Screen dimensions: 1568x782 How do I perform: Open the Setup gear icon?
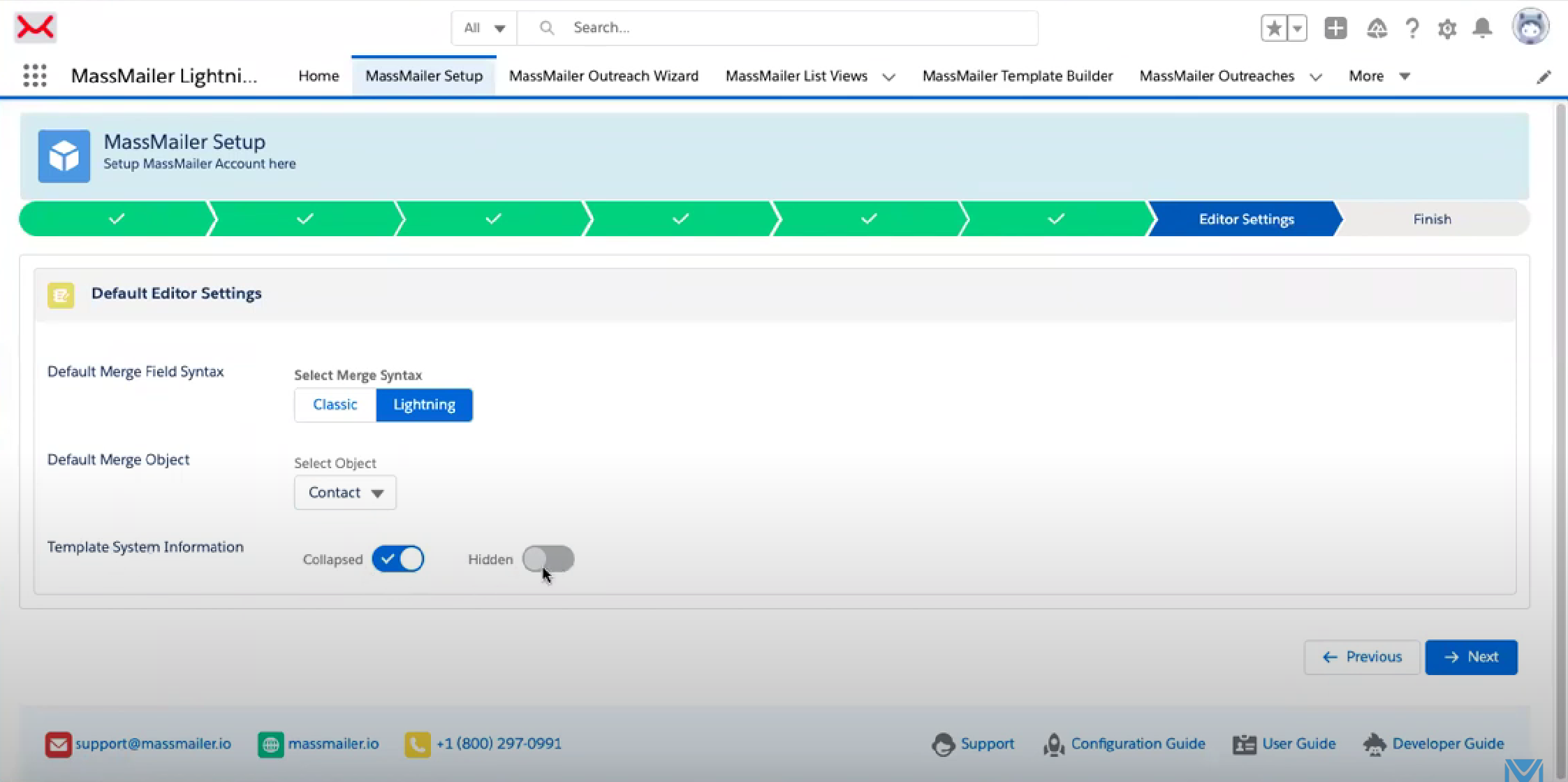click(1447, 29)
